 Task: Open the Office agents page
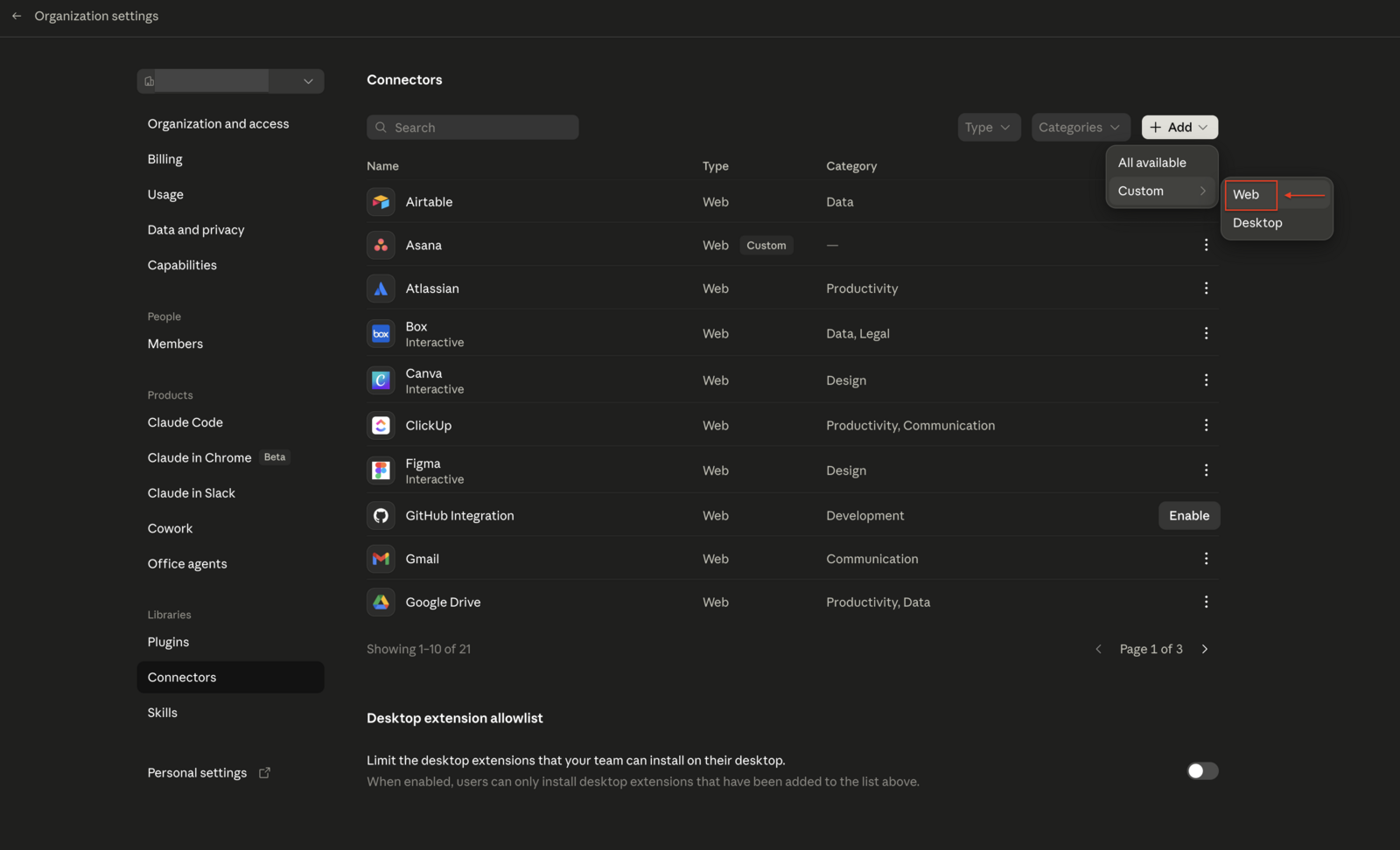(187, 565)
